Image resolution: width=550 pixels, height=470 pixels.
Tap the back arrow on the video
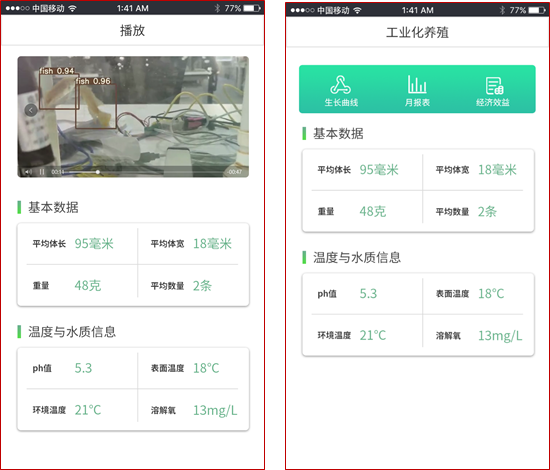pos(31,110)
